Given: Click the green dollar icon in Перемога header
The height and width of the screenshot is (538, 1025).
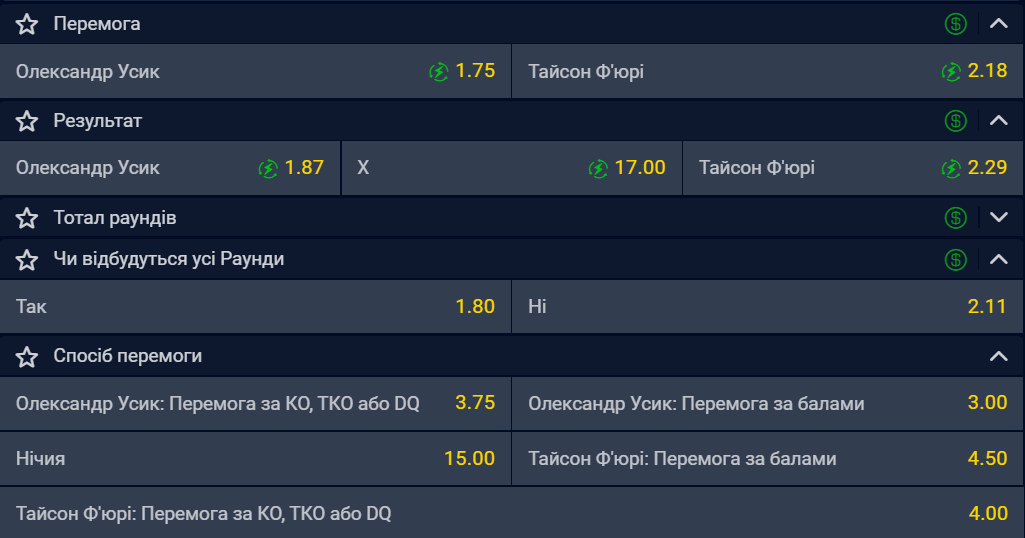Looking at the screenshot, I should point(956,24).
